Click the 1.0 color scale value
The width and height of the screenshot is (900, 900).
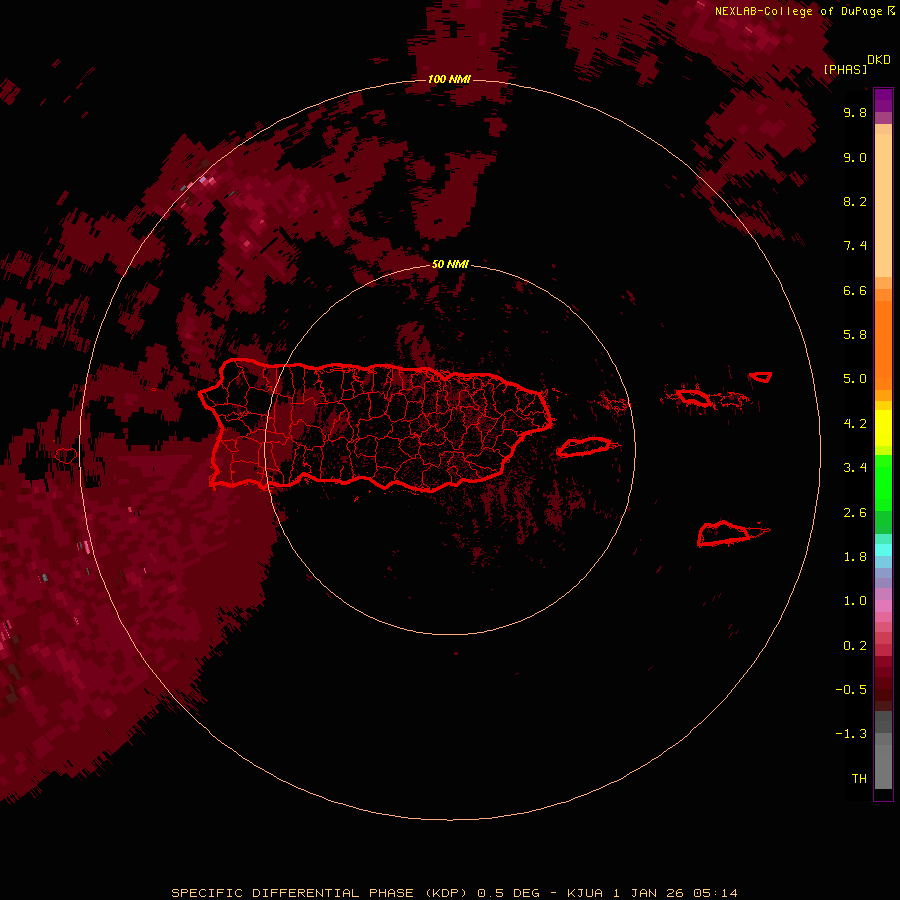click(x=855, y=601)
